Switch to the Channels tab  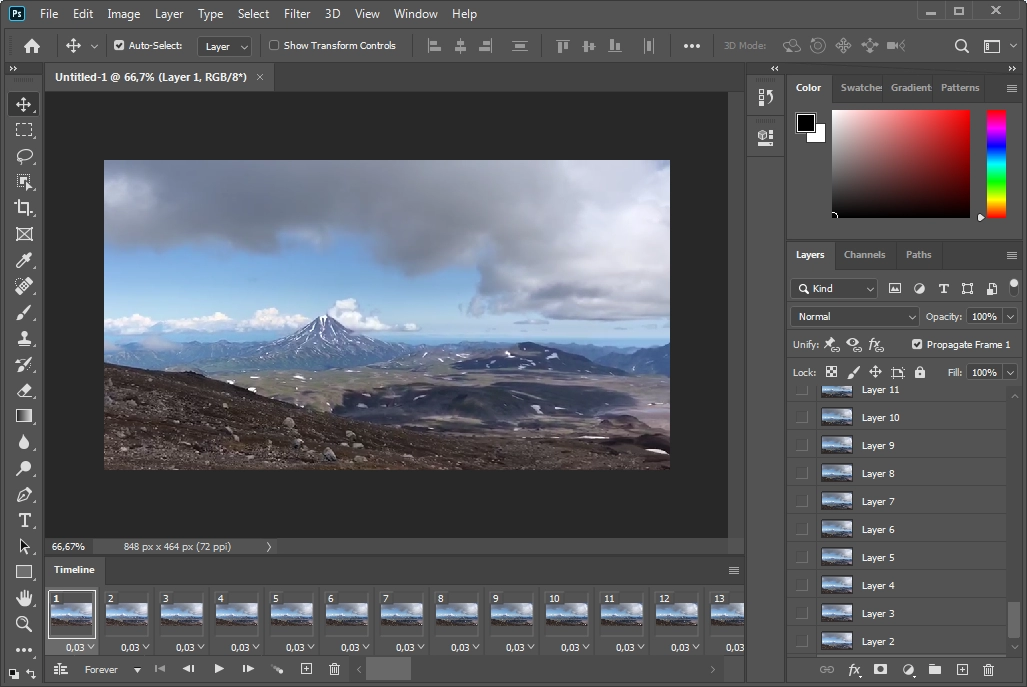864,255
